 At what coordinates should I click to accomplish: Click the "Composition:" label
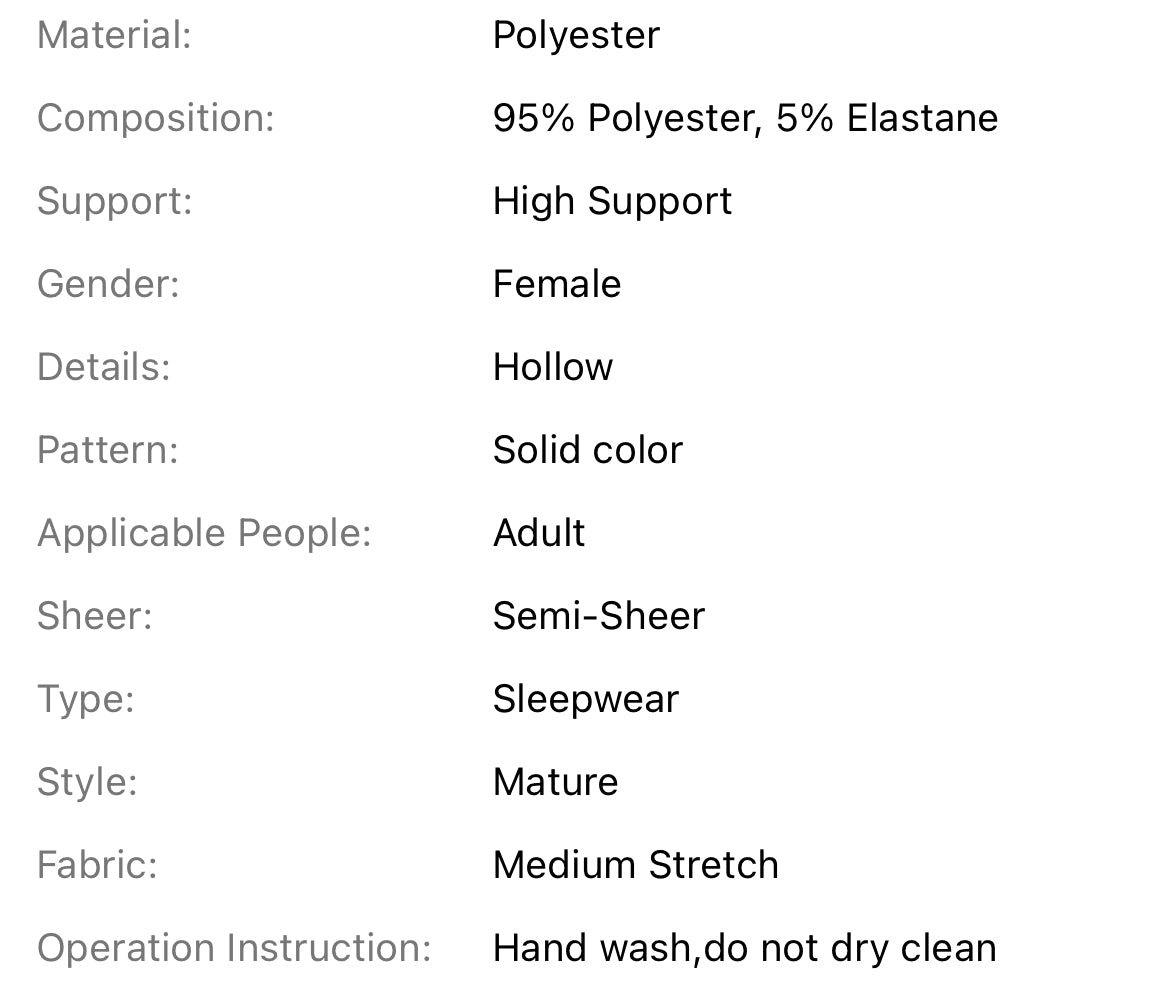coord(155,119)
